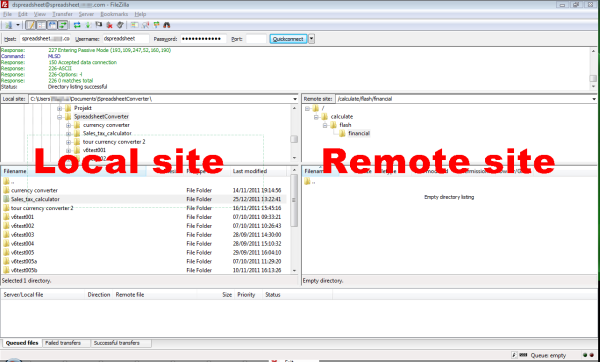The height and width of the screenshot is (362, 600).
Task: Click the Quickconnect button
Action: click(x=288, y=39)
